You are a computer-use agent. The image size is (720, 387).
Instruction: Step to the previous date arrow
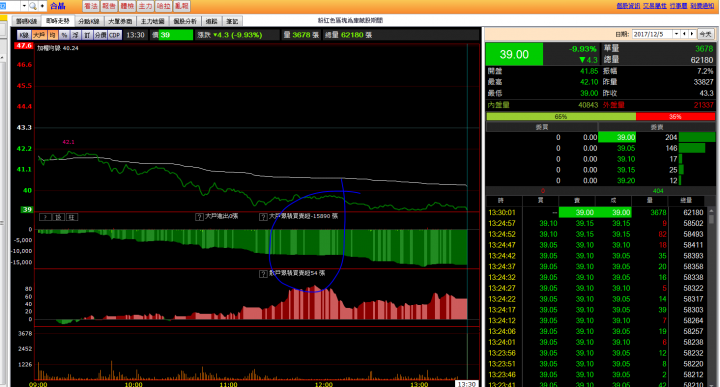coord(684,34)
